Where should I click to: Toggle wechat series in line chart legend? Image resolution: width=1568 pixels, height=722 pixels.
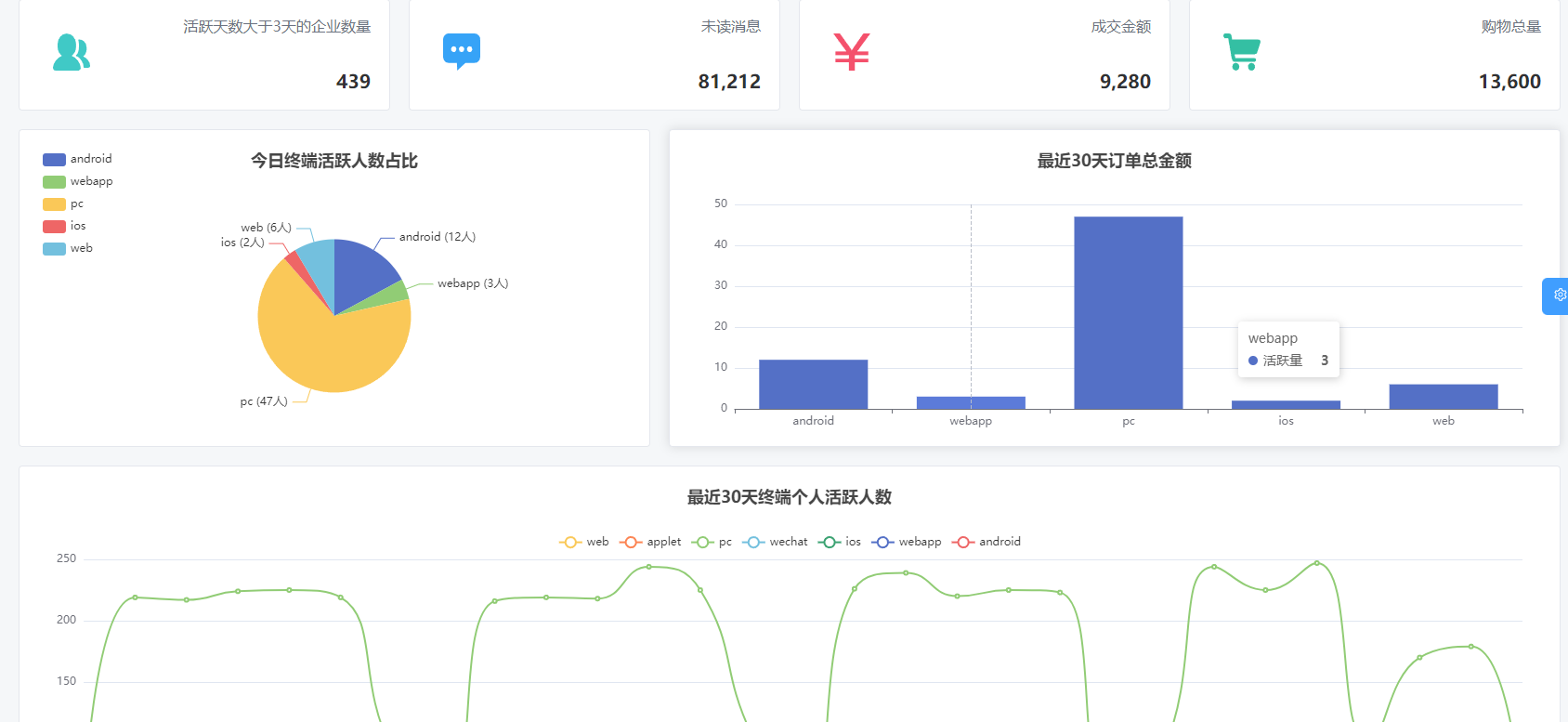pyautogui.click(x=775, y=542)
